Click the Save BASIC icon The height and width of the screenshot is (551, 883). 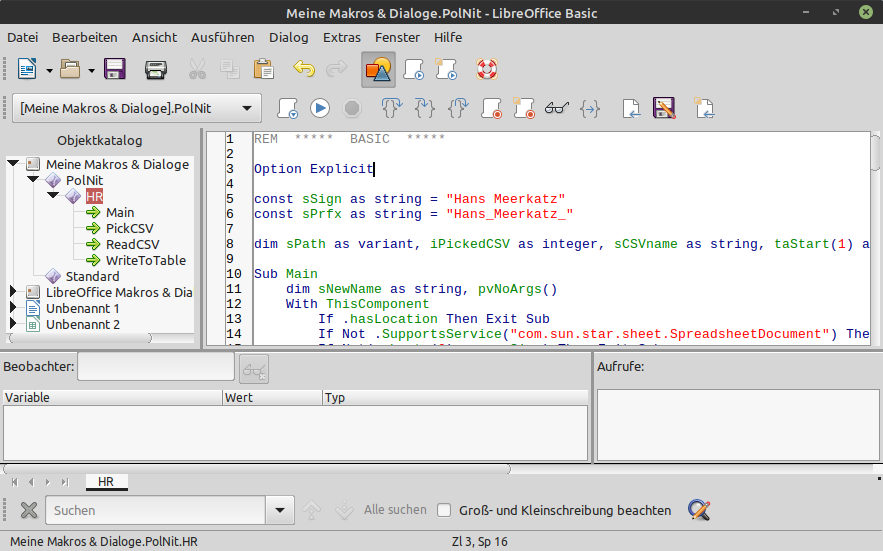664,108
